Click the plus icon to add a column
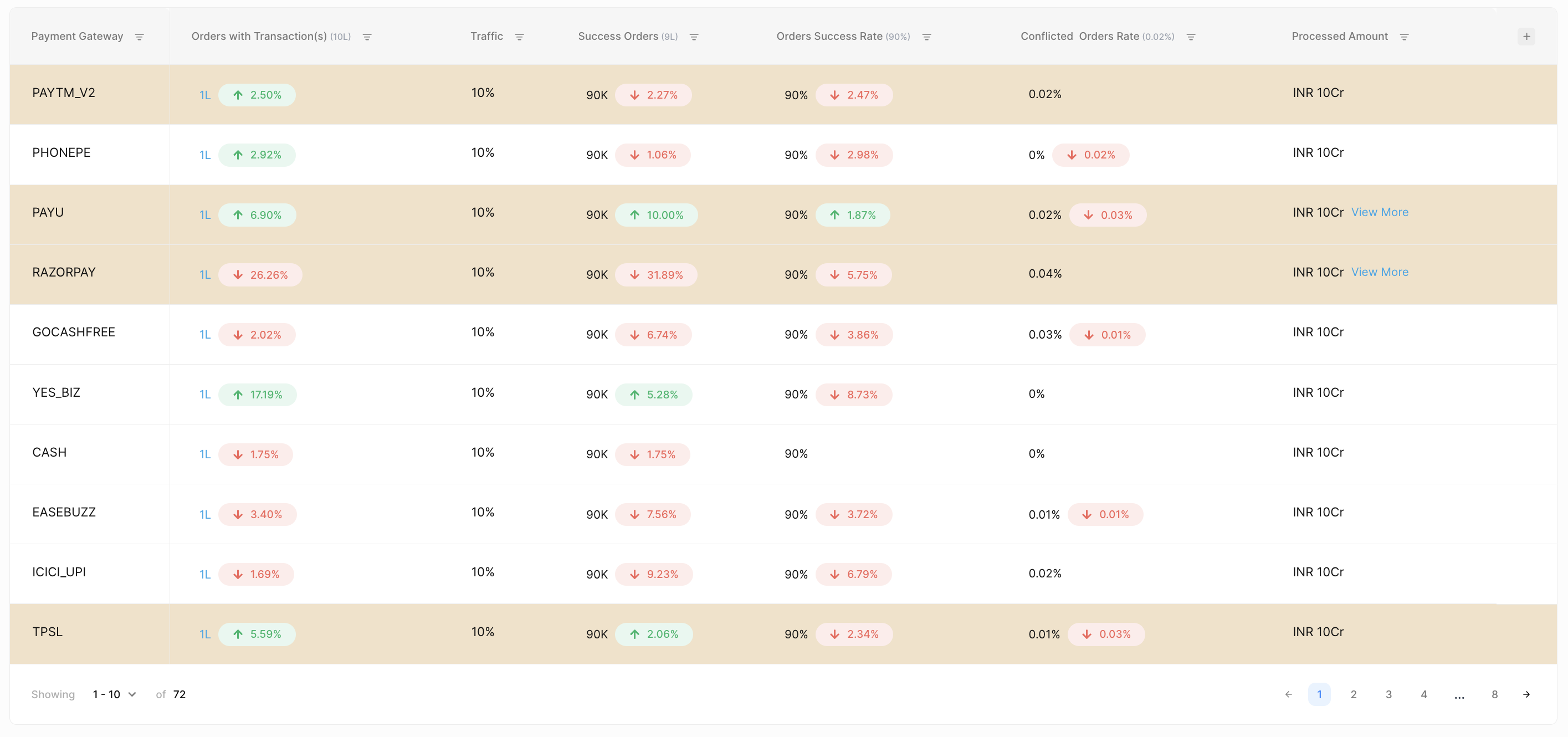Viewport: 1568px width, 737px height. point(1526,37)
